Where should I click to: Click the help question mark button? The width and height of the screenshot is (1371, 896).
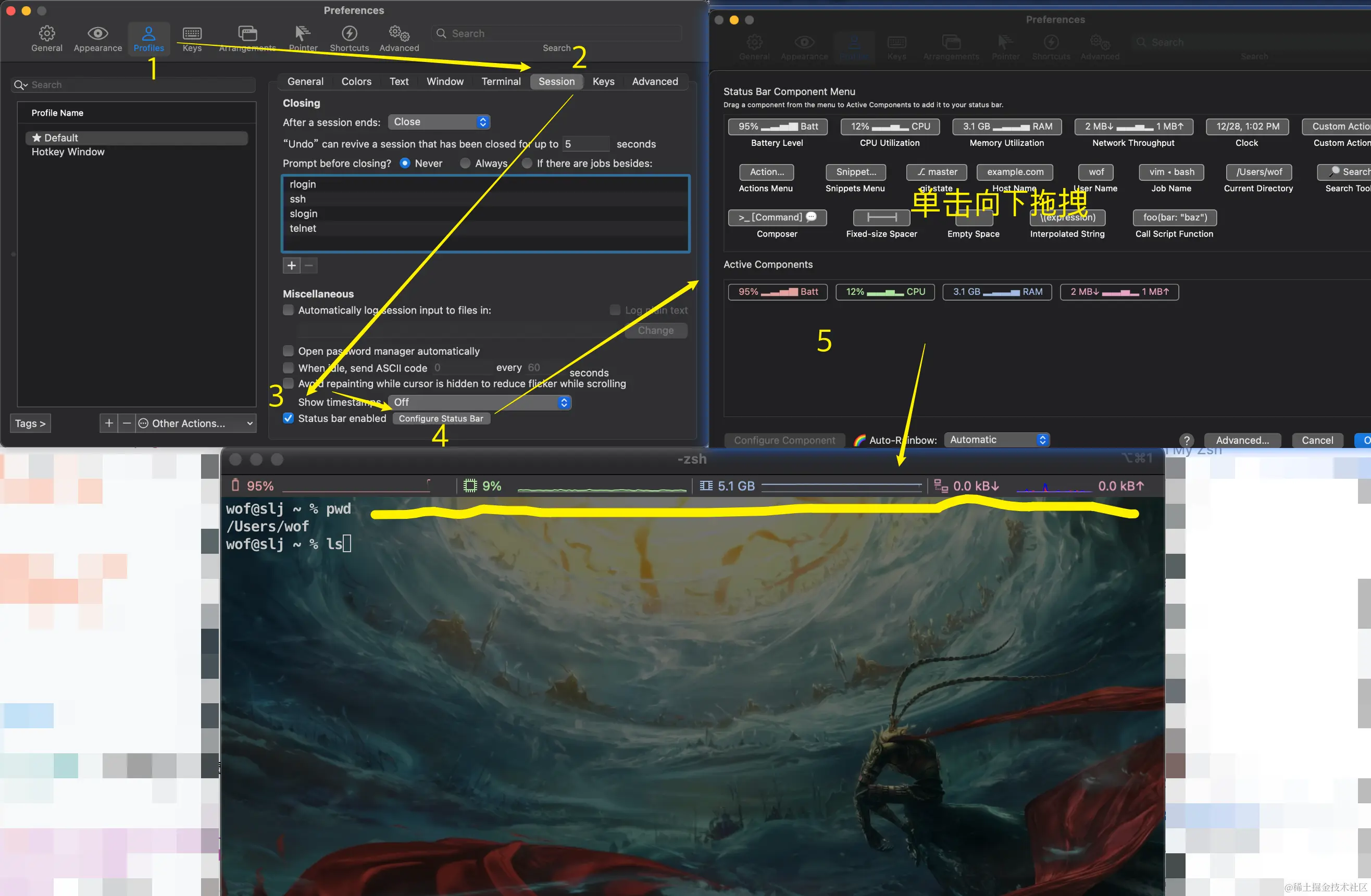[1186, 441]
